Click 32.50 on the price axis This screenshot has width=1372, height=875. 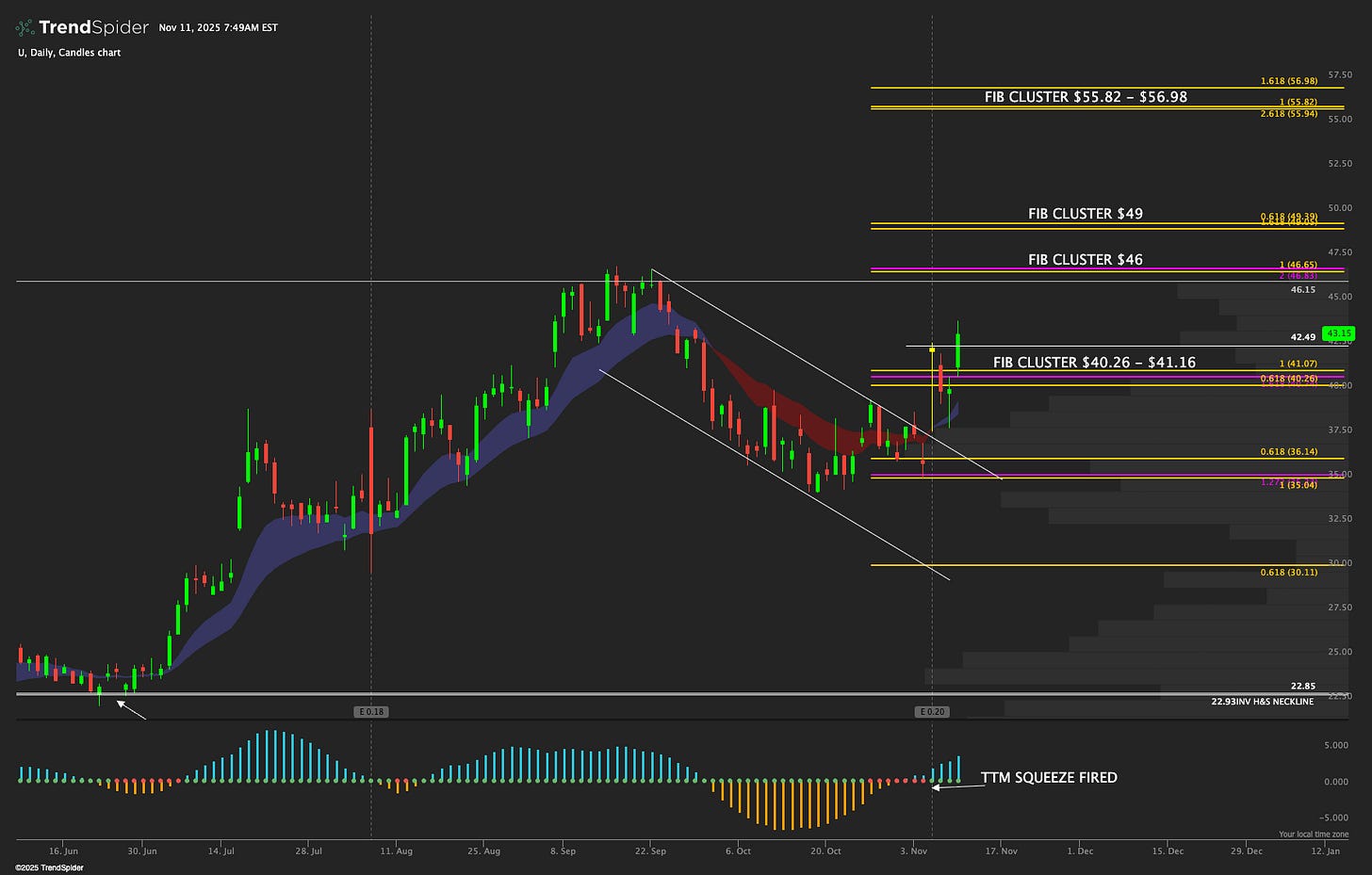coord(1340,519)
